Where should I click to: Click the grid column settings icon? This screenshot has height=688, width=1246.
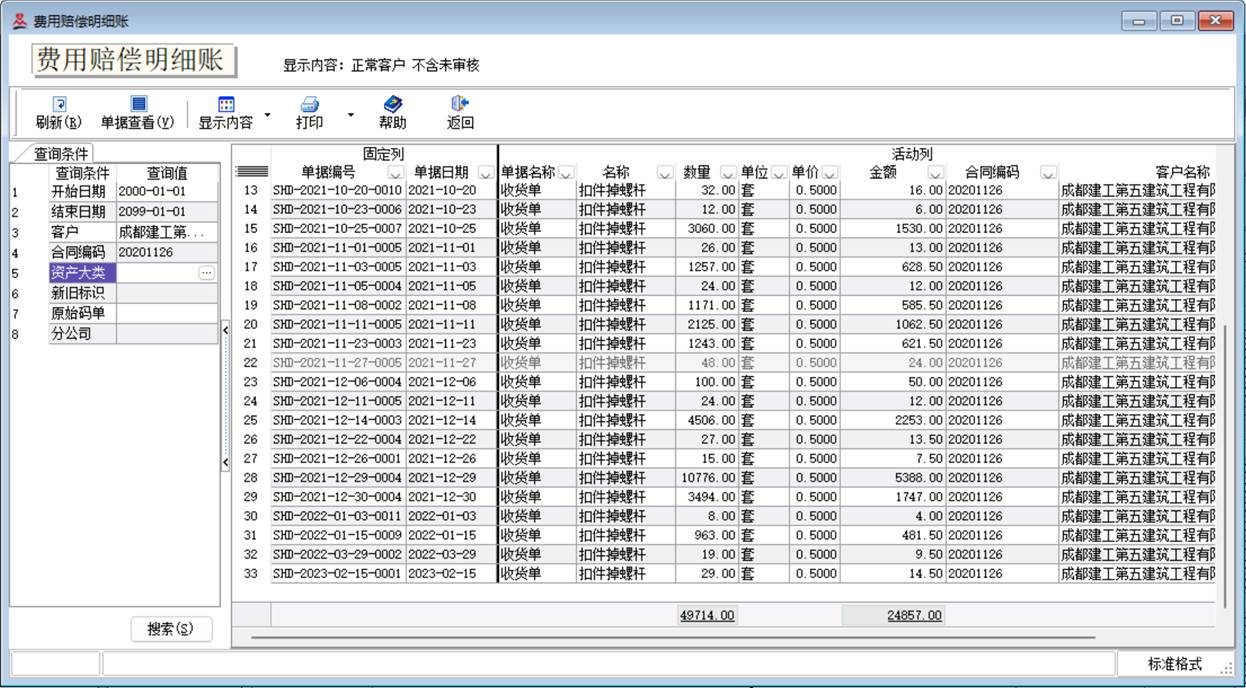click(250, 172)
